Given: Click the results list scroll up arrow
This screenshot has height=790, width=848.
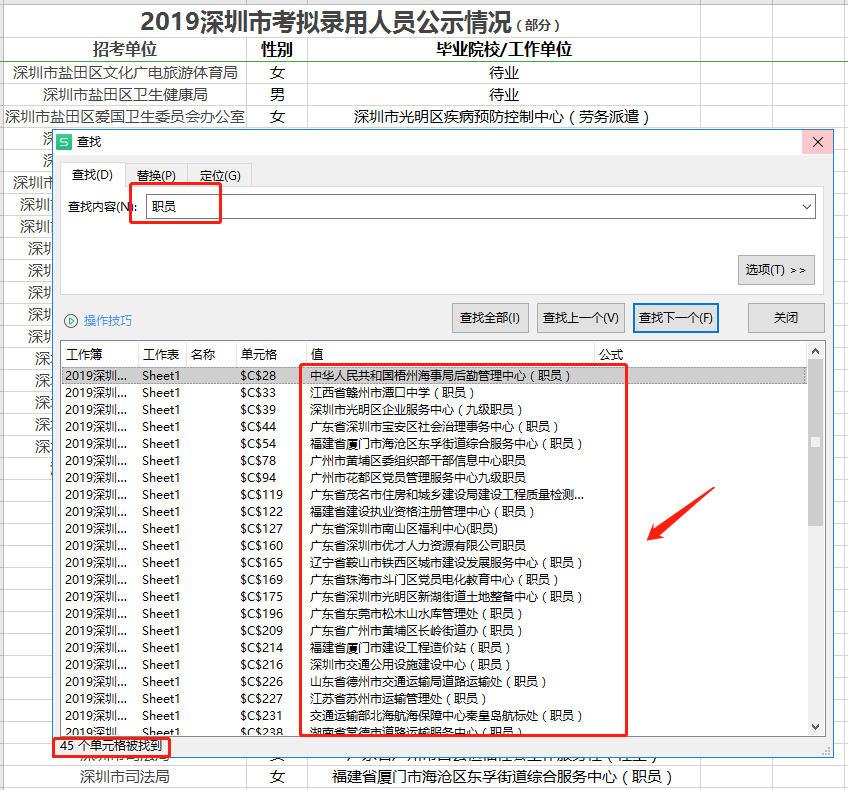Looking at the screenshot, I should (816, 351).
